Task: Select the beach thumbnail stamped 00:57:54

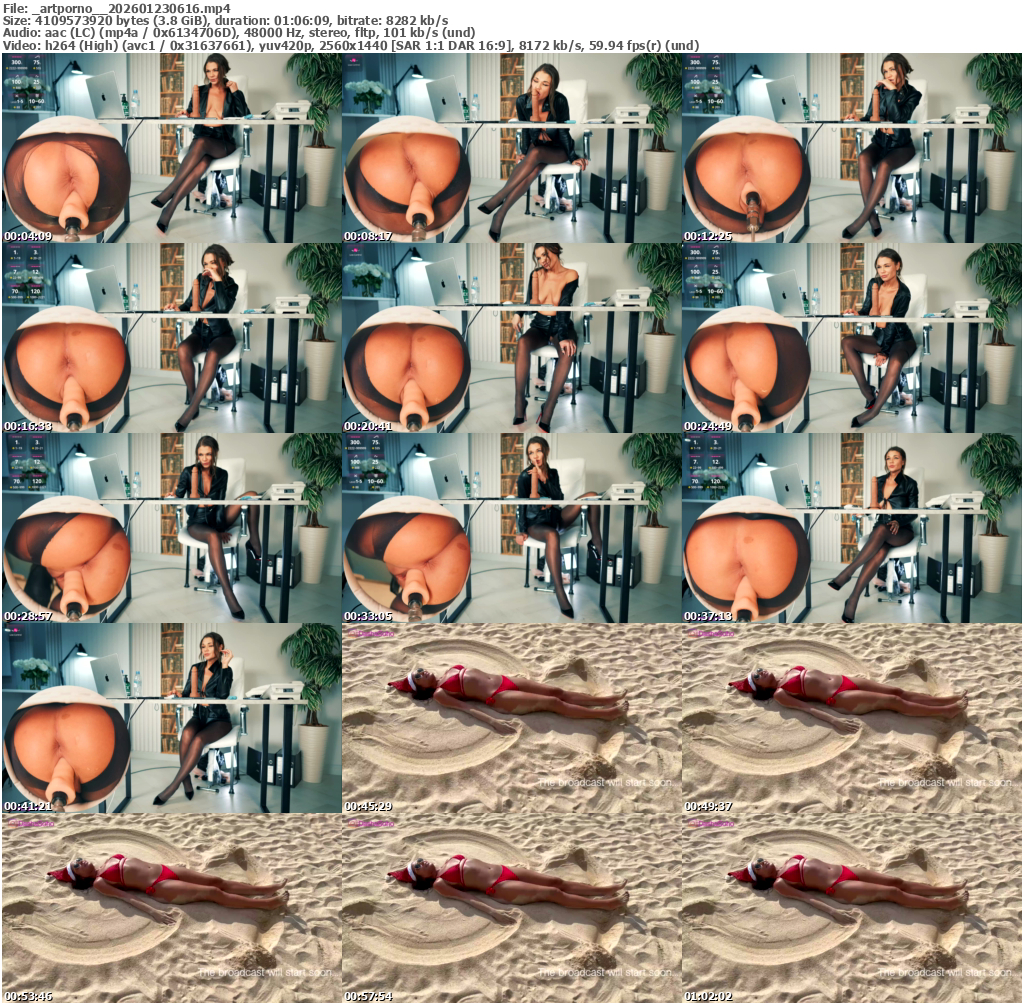Action: [511, 908]
